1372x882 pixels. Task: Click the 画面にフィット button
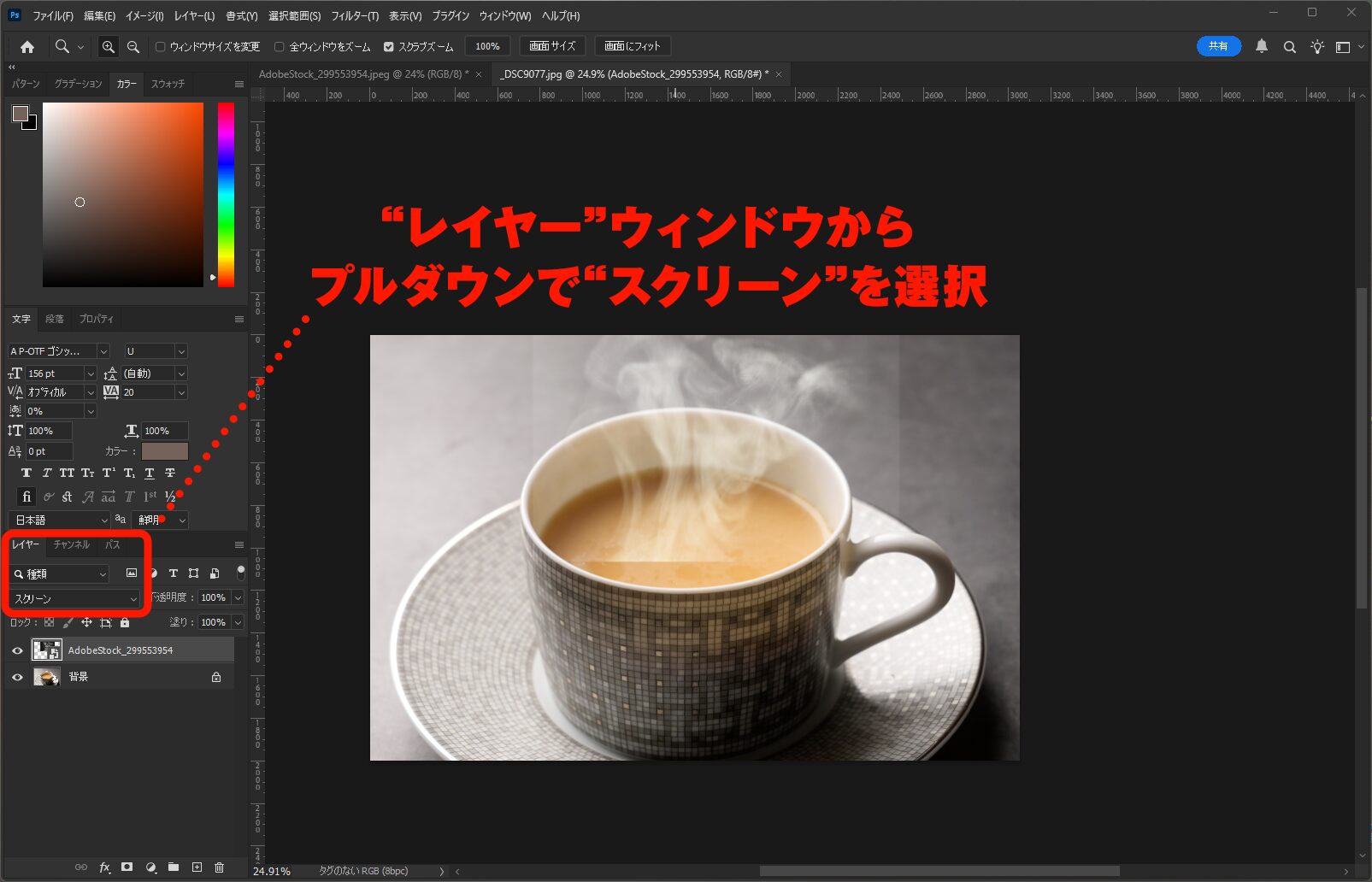click(633, 46)
